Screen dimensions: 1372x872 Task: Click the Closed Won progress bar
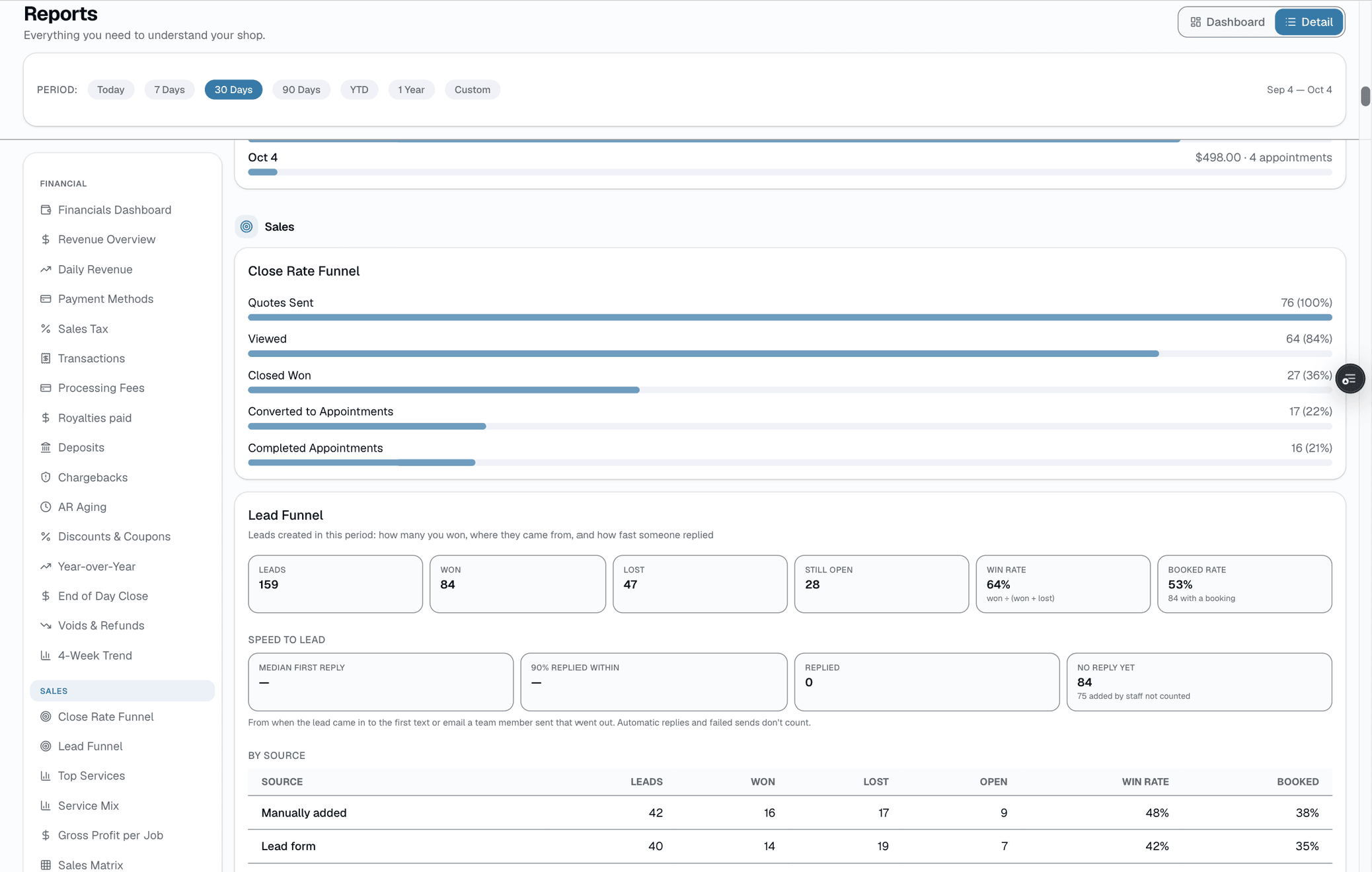[790, 390]
